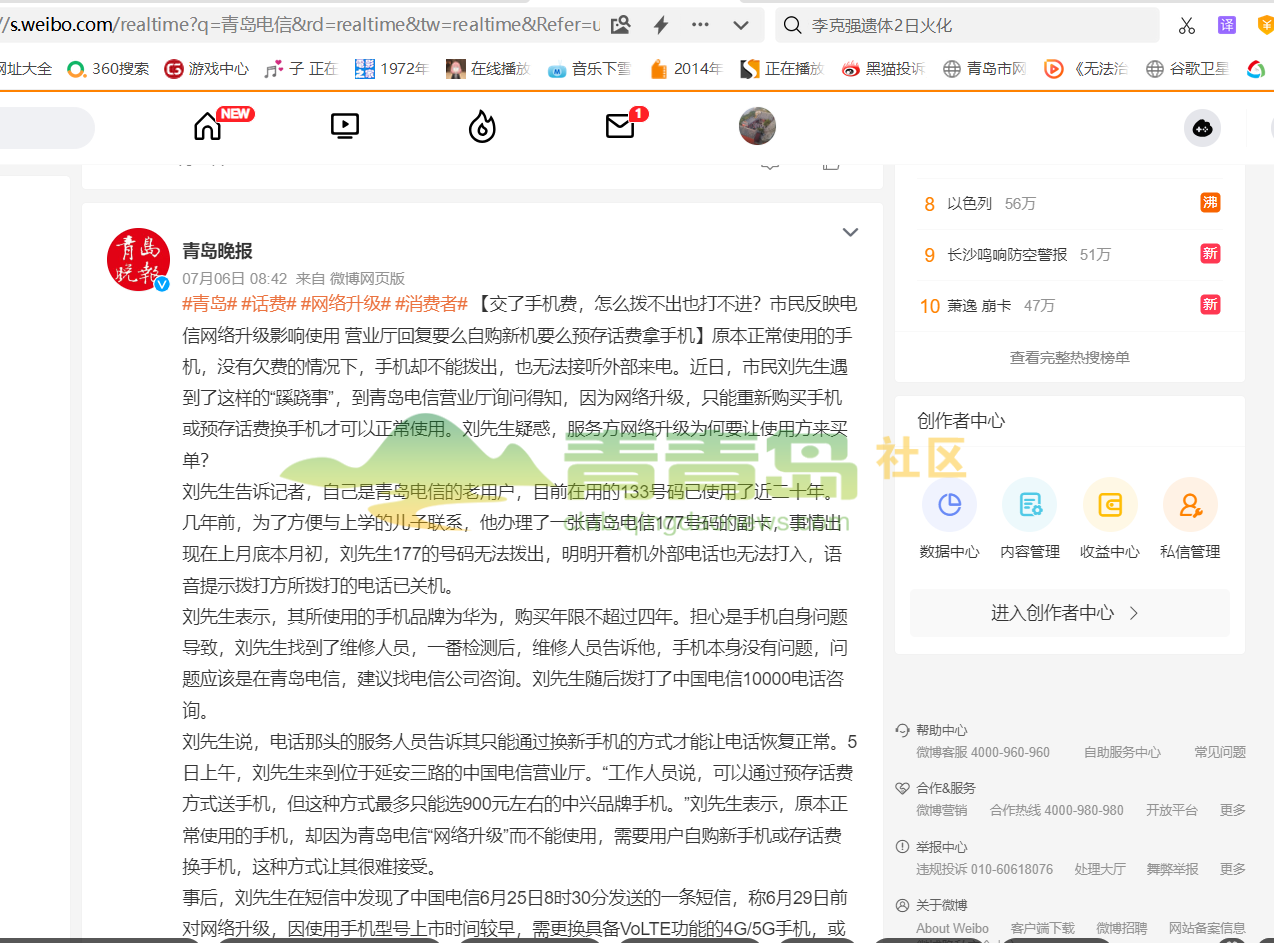
Task: Open 数据中心 creator icon
Action: tap(949, 504)
